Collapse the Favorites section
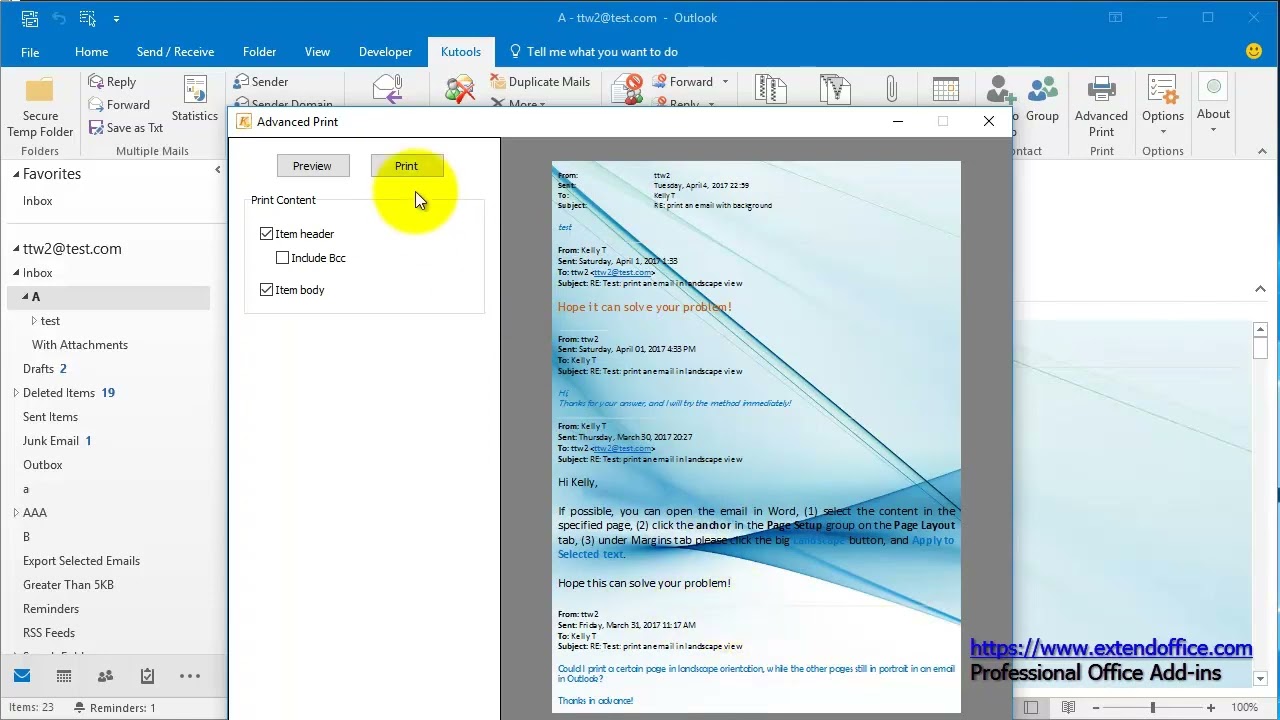This screenshot has height=720, width=1280. pyautogui.click(x=16, y=174)
